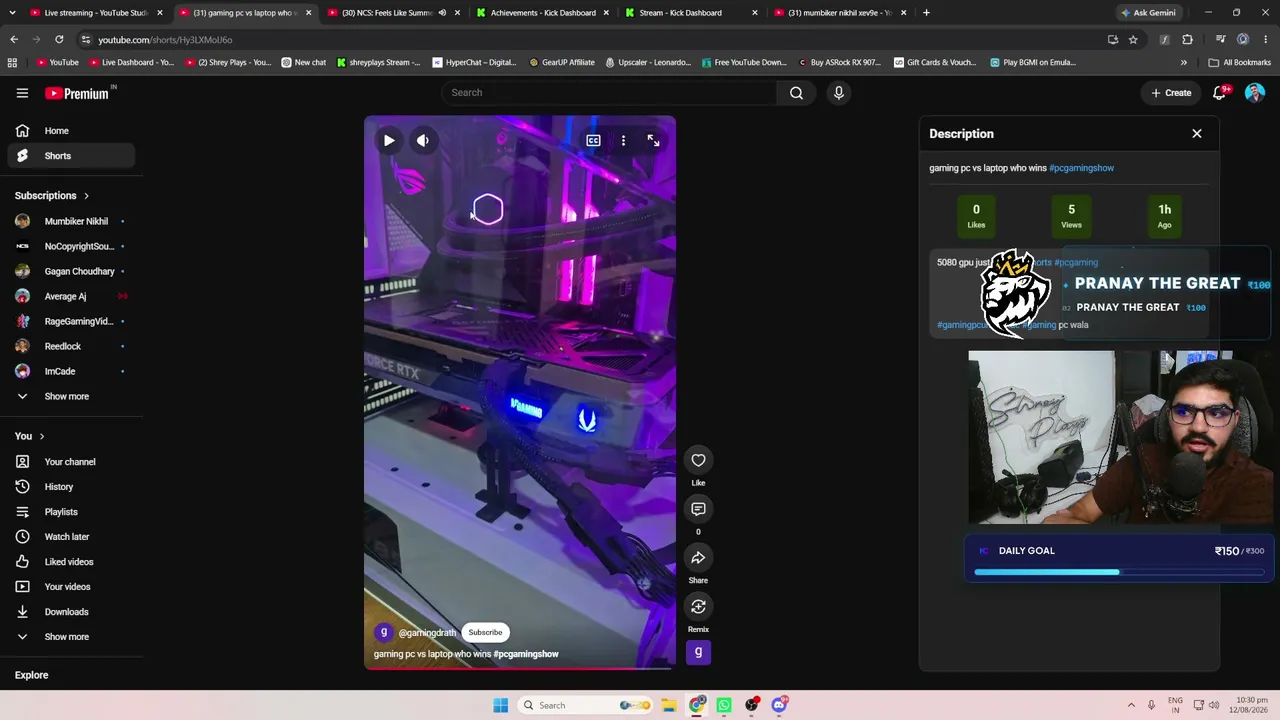1280x720 pixels.
Task: Subscribe to @gamingdrath
Action: 485,632
